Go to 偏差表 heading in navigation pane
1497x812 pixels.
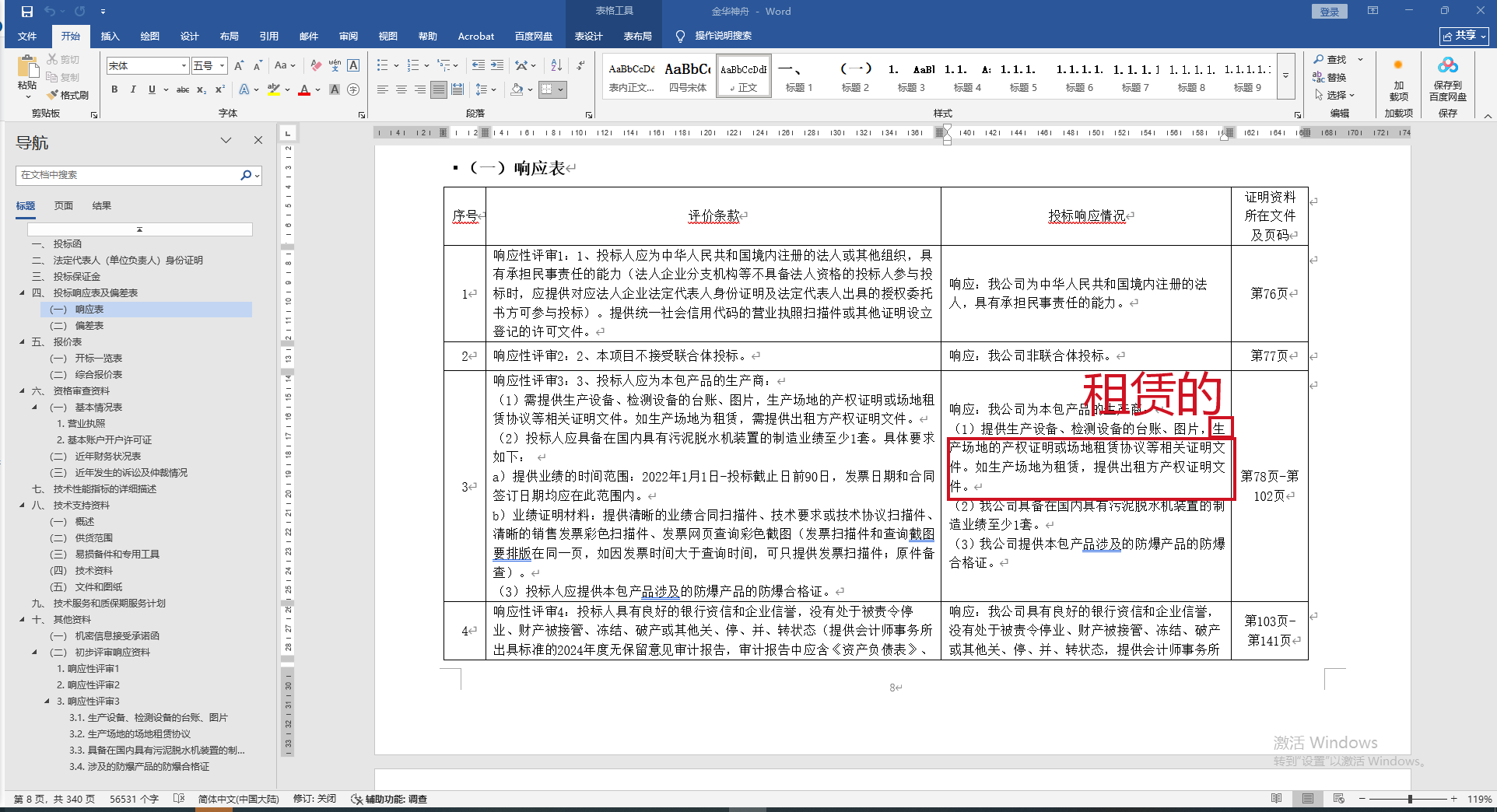tap(89, 326)
